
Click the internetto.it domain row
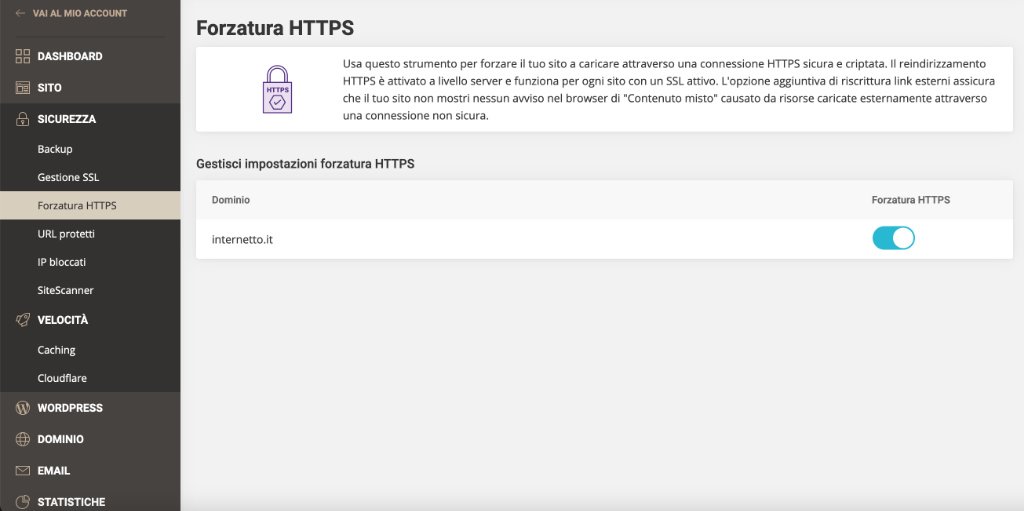tap(604, 239)
